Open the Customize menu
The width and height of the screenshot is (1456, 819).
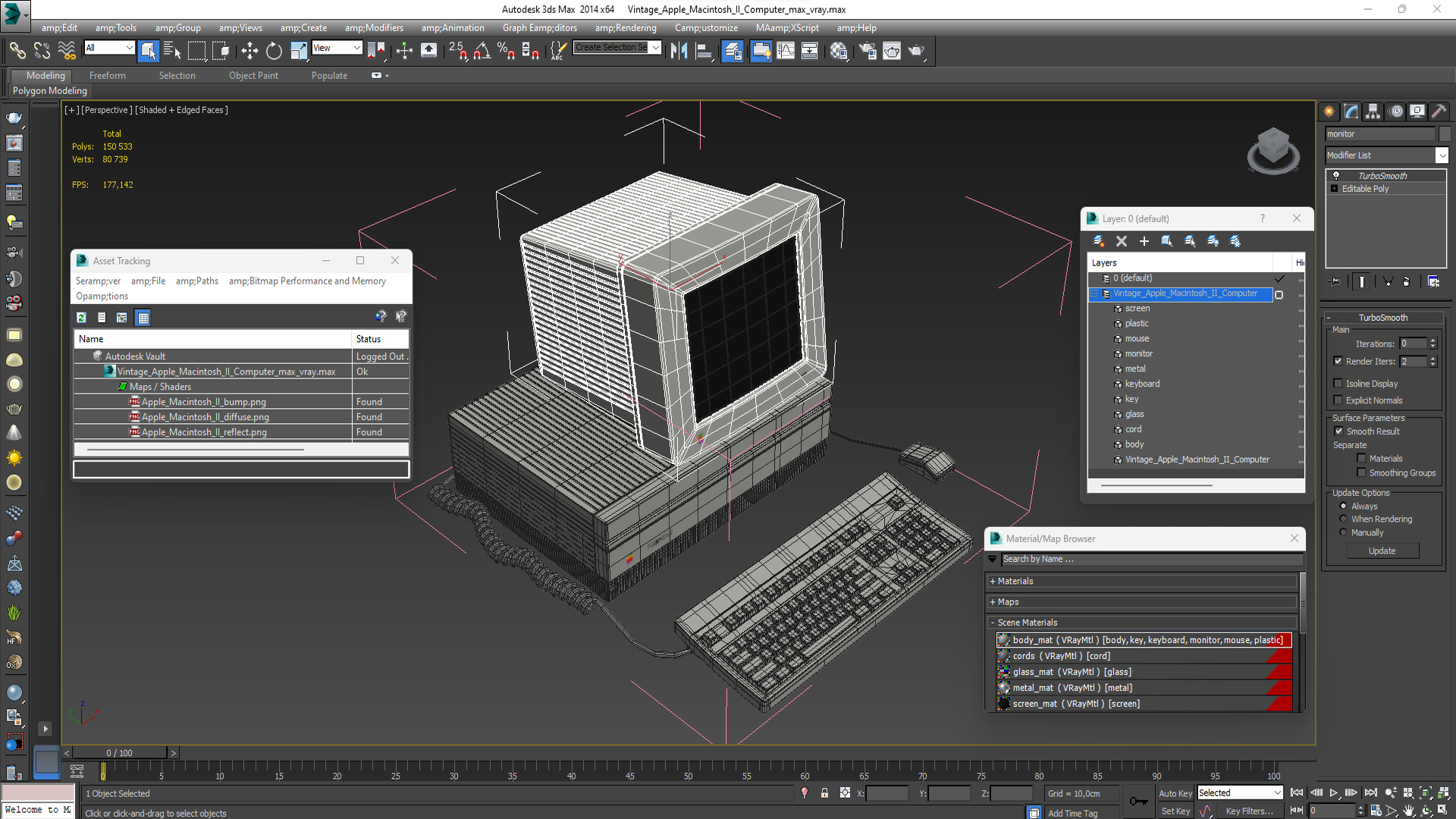[706, 28]
